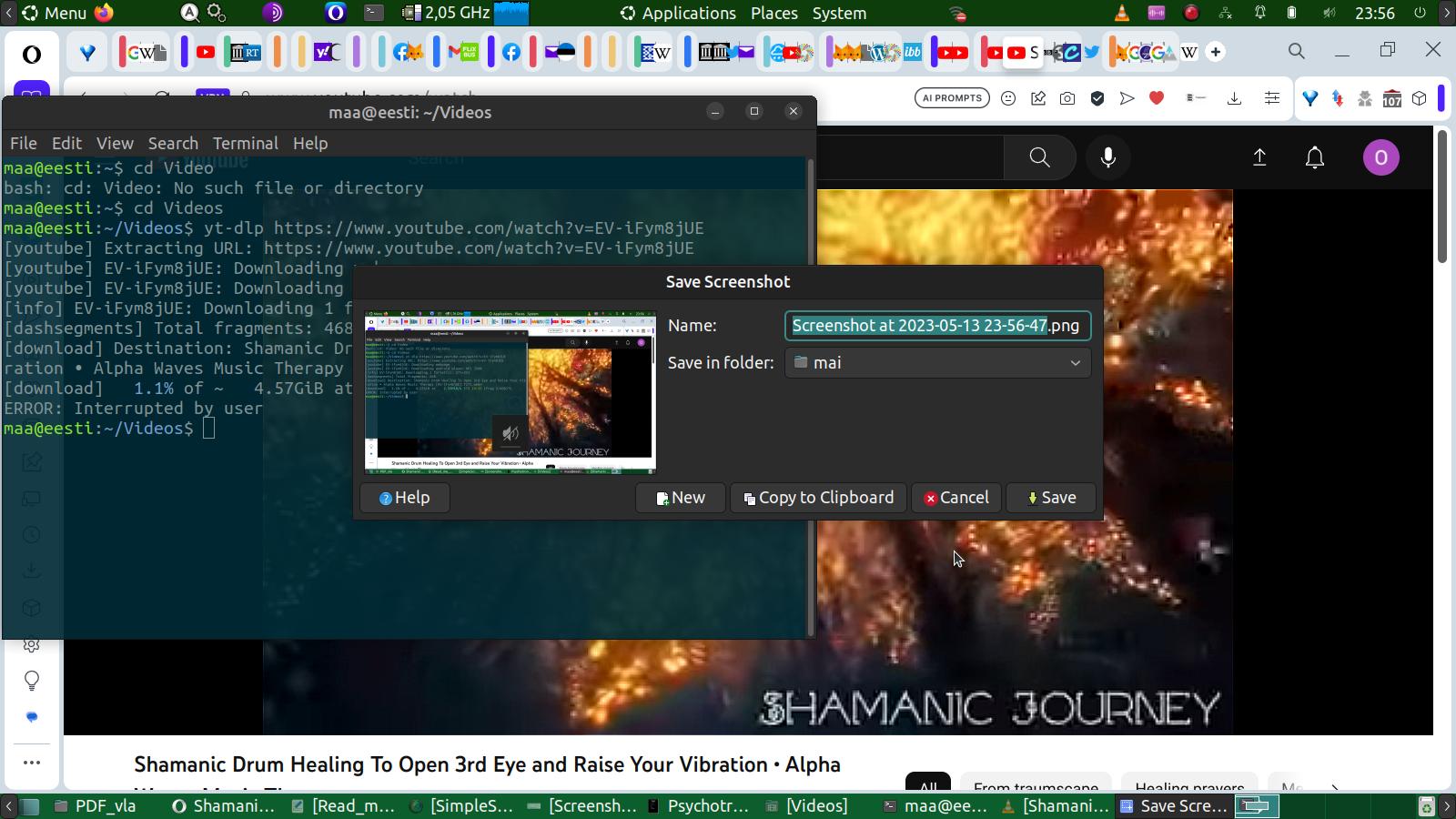Launch Opera from the top panel launcher
The width and height of the screenshot is (1456, 819).
(336, 13)
